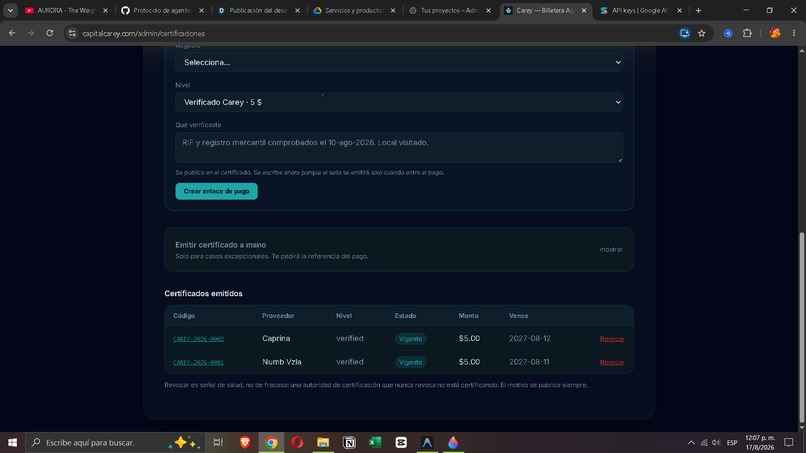The width and height of the screenshot is (806, 453).
Task: Close the AURORA YouTube tab
Action: coord(105,10)
